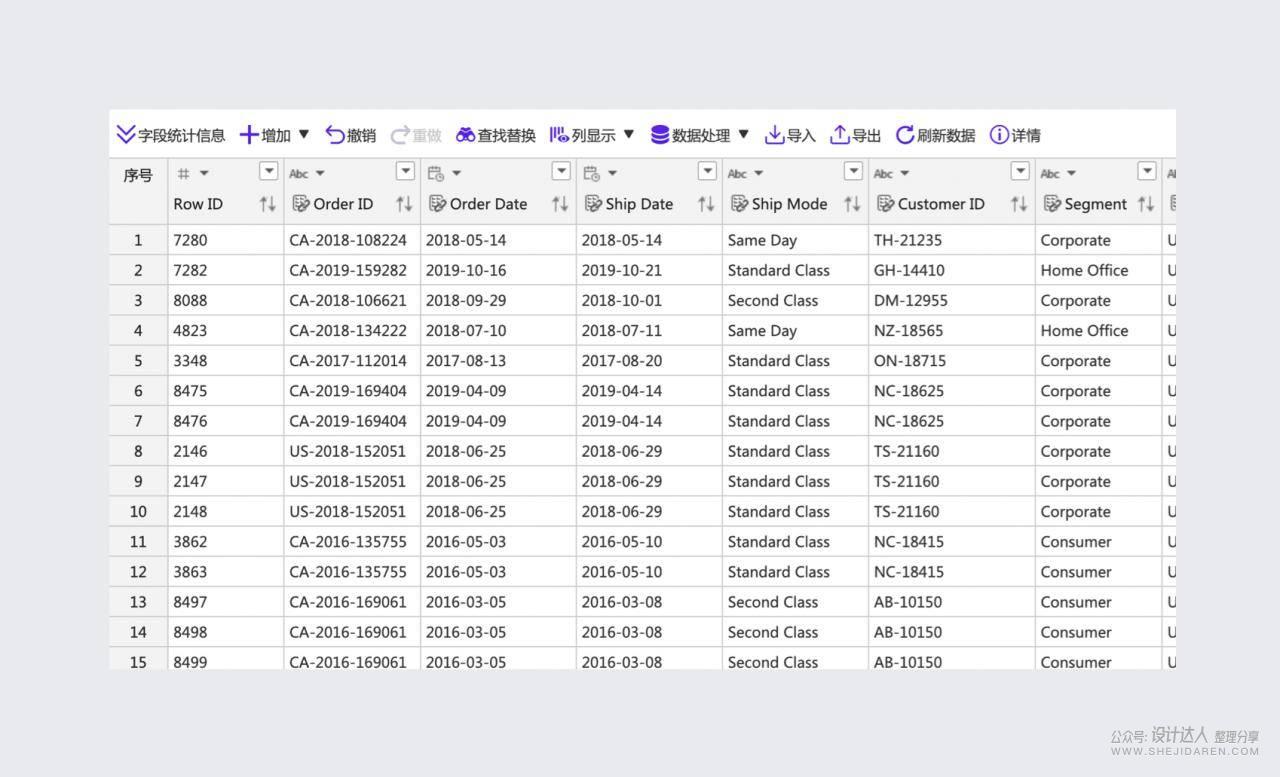The image size is (1280, 777).
Task: Click the edit icon beside Ship Date
Action: pos(593,204)
